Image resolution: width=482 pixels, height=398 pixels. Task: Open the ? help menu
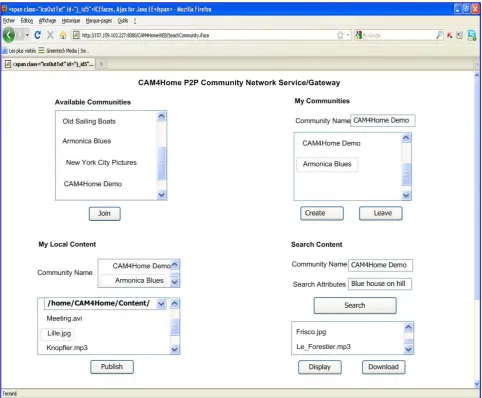[x=135, y=21]
